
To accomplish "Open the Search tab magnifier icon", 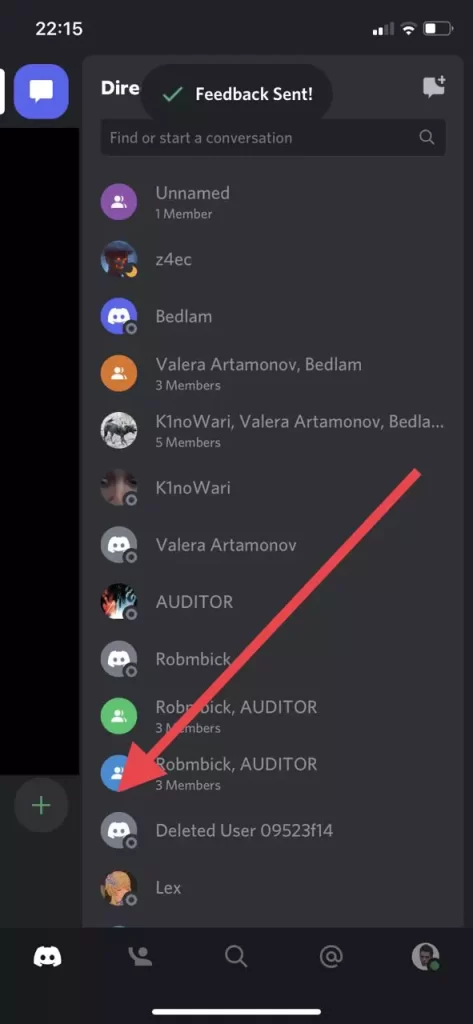I will (x=236, y=957).
